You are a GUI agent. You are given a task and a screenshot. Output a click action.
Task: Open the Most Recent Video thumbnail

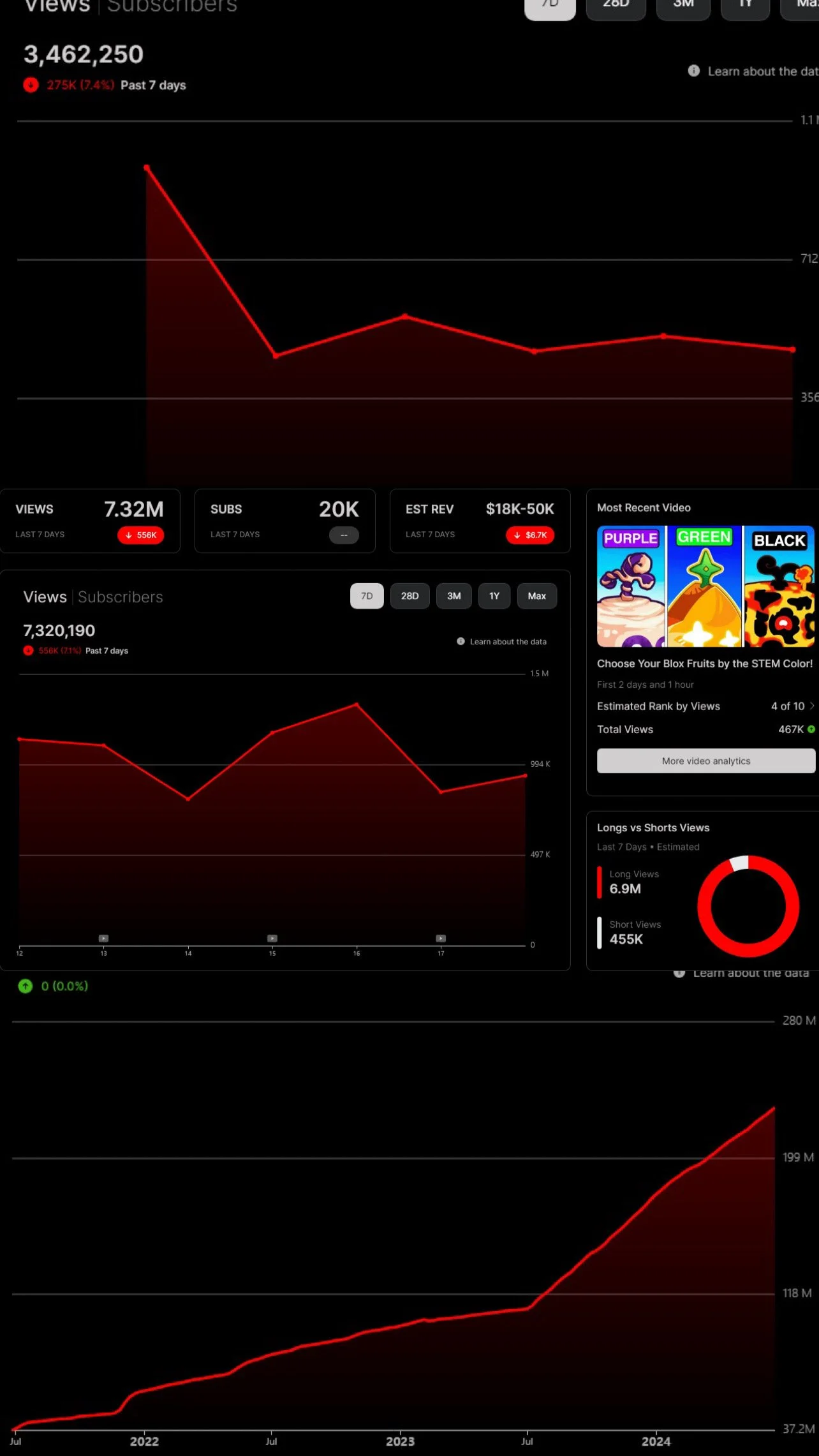tap(706, 586)
